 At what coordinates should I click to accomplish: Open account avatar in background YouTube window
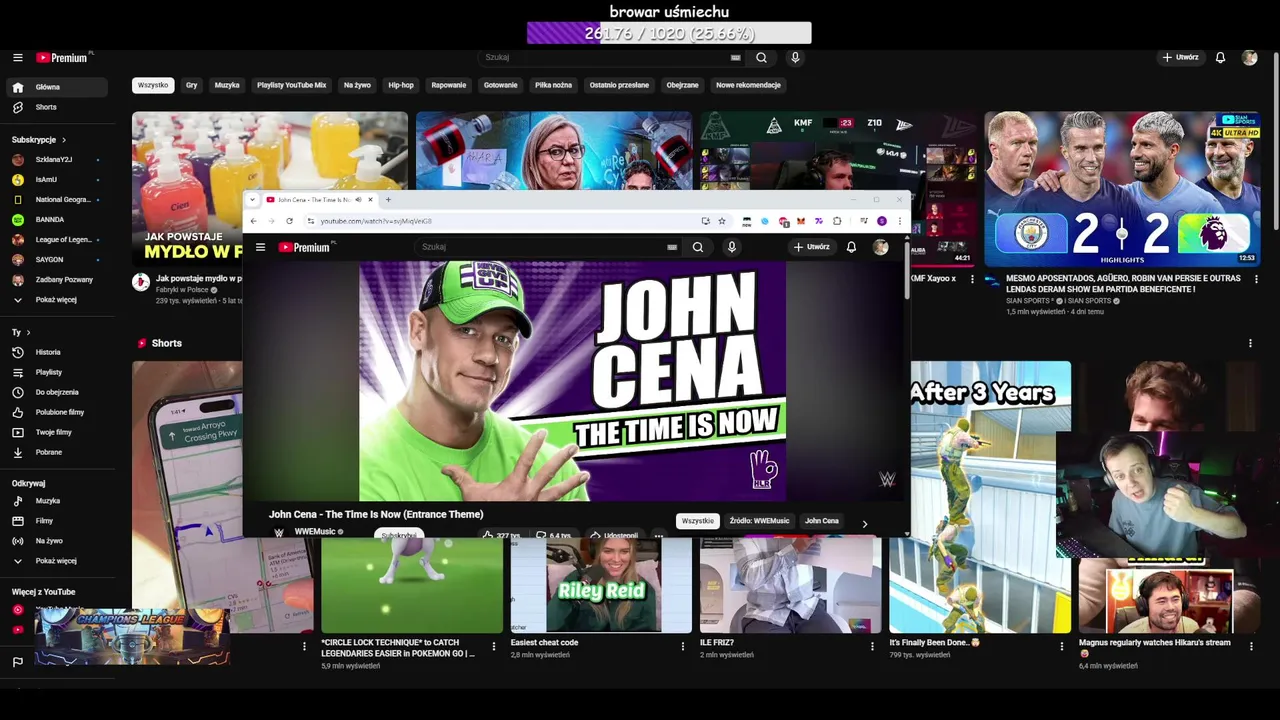point(1249,57)
